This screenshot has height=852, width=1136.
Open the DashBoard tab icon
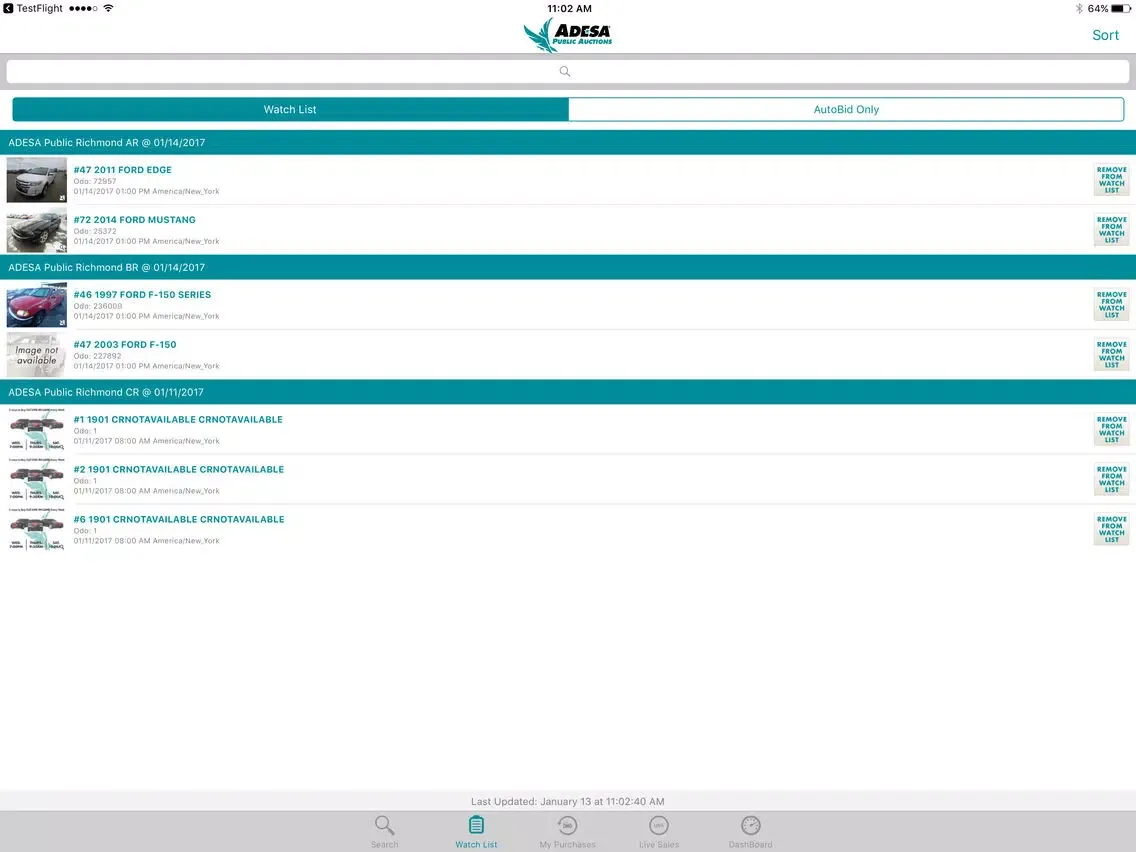pos(751,825)
